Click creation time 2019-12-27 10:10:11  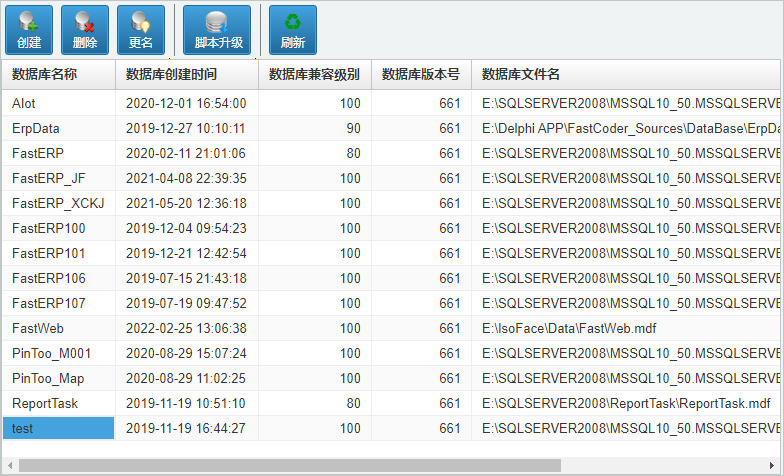186,128
